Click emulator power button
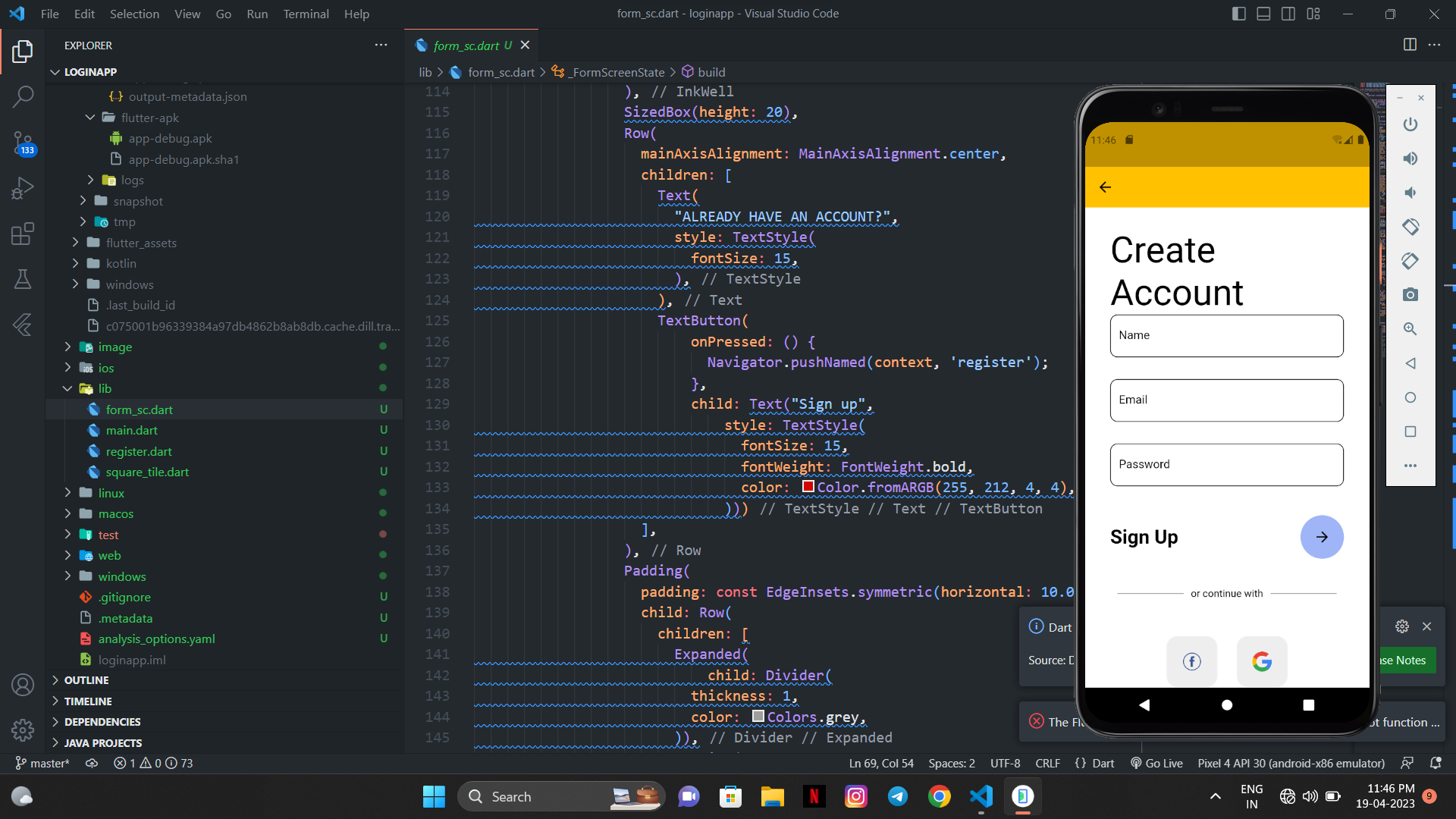Image resolution: width=1456 pixels, height=819 pixels. click(1410, 124)
